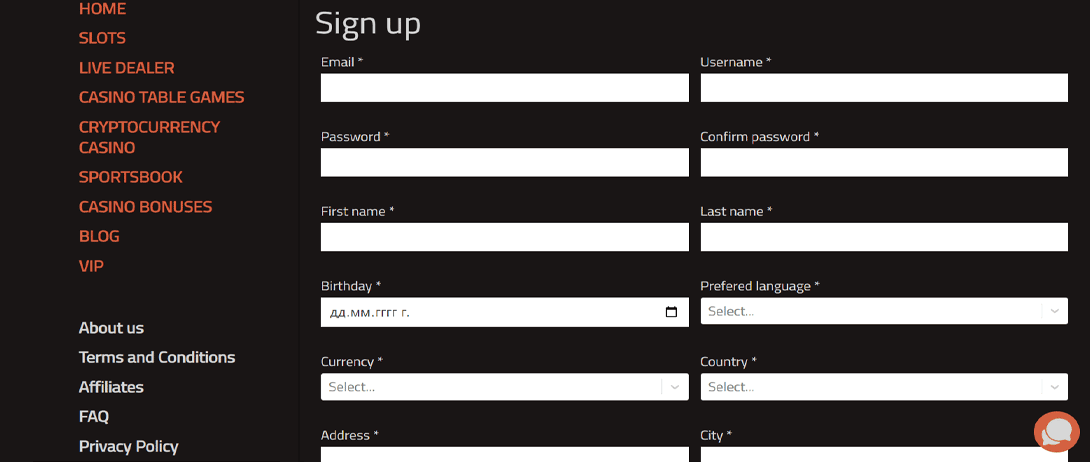Open the Birthday calendar picker icon
Screen dimensions: 1090x462
pos(671,312)
